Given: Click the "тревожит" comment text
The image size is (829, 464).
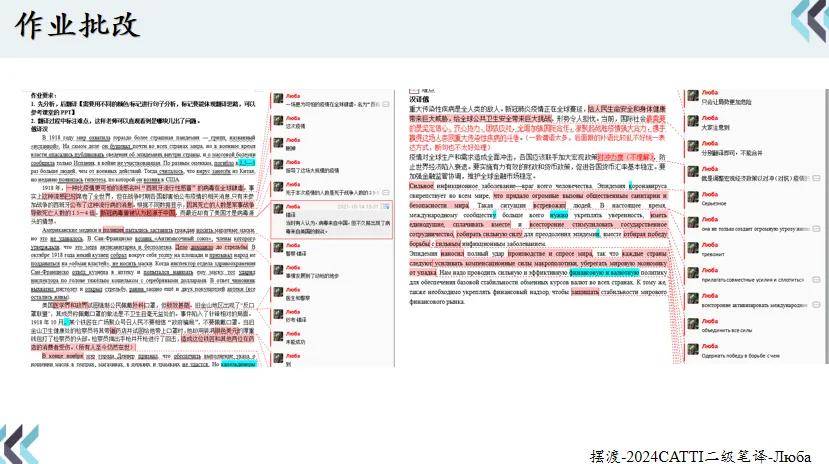Looking at the screenshot, I should [713, 254].
